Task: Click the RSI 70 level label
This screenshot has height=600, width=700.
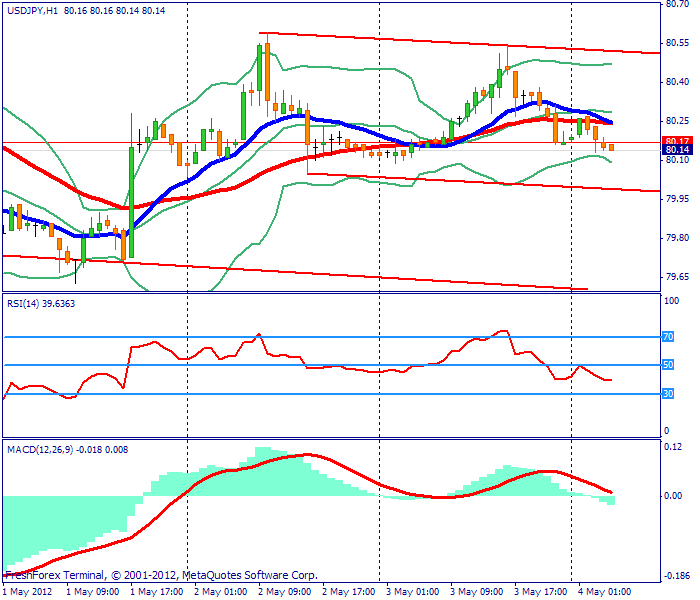Action: click(668, 337)
